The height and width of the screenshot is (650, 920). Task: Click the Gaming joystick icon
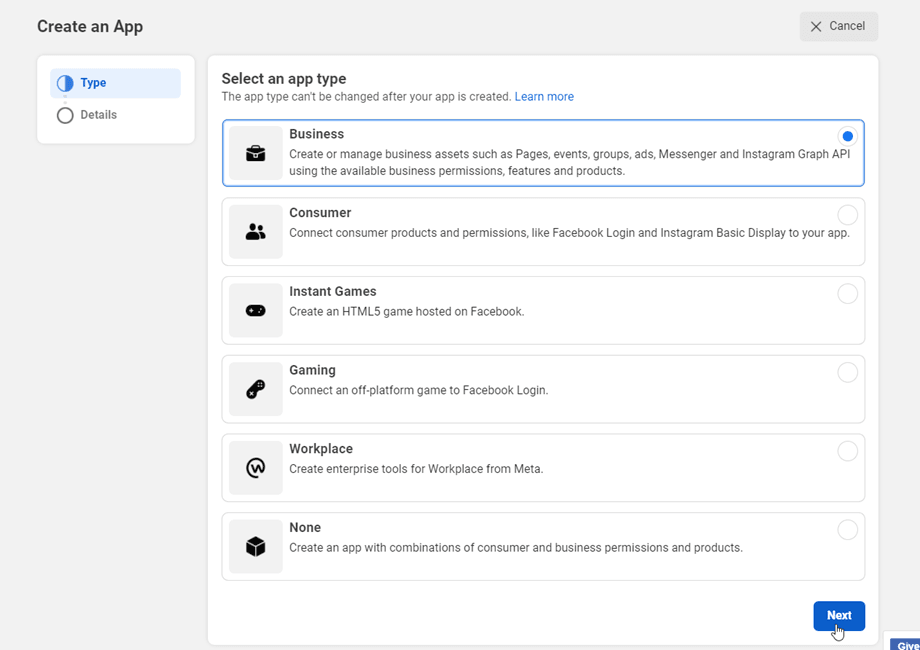pyautogui.click(x=256, y=389)
